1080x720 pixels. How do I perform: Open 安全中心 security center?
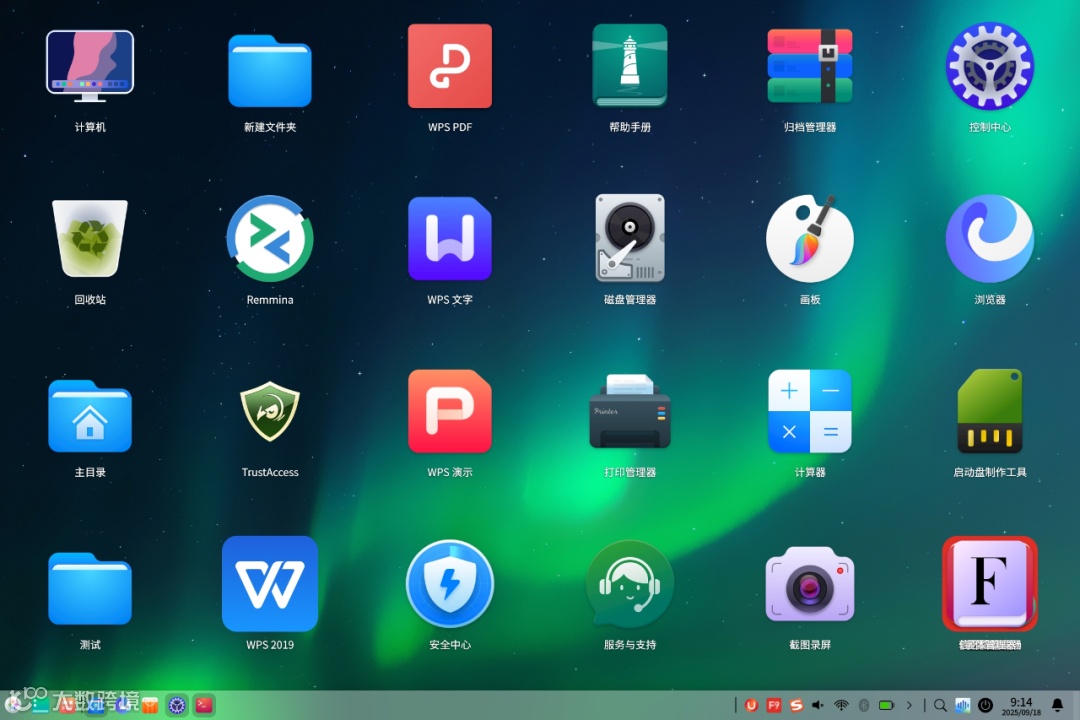(450, 584)
